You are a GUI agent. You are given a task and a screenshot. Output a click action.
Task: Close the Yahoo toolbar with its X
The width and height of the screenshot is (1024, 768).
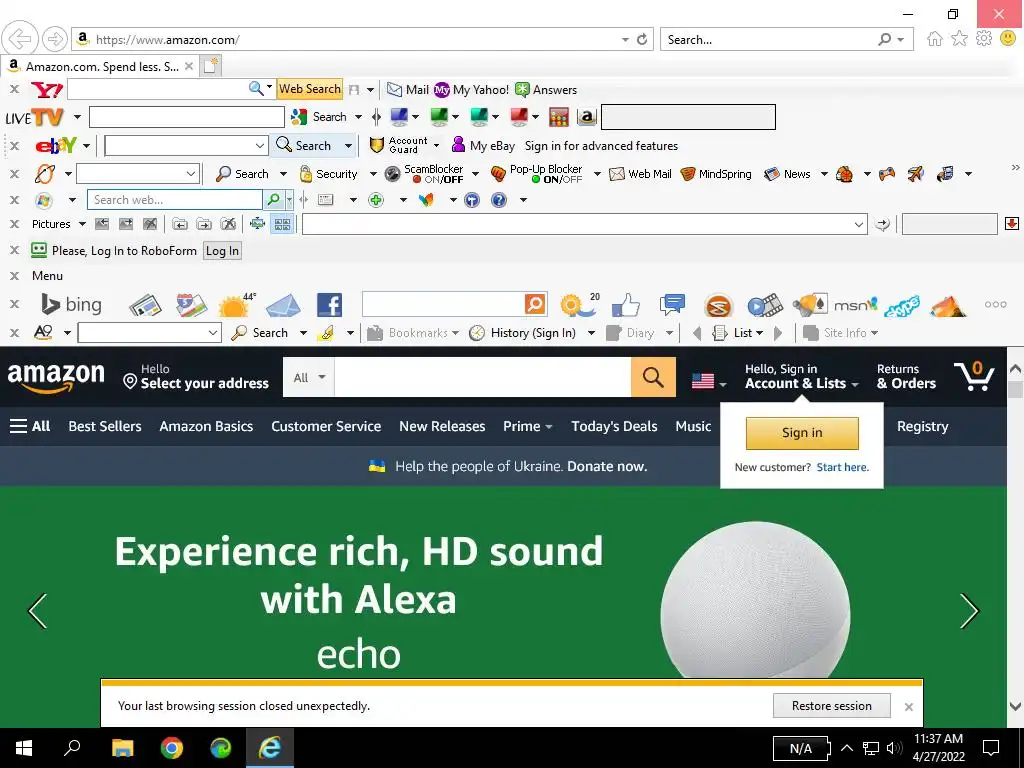pyautogui.click(x=14, y=89)
